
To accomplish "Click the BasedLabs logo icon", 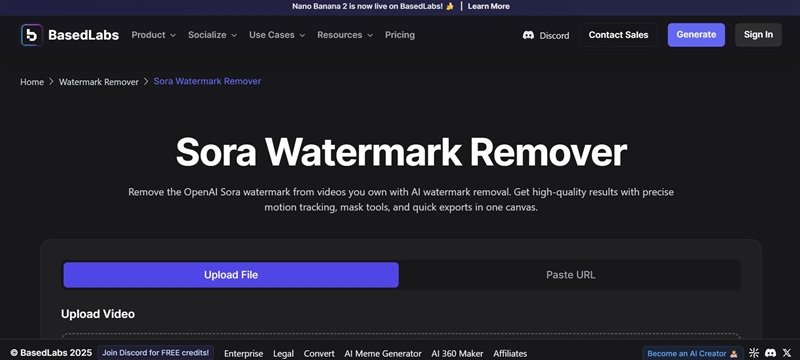I will 32,35.
